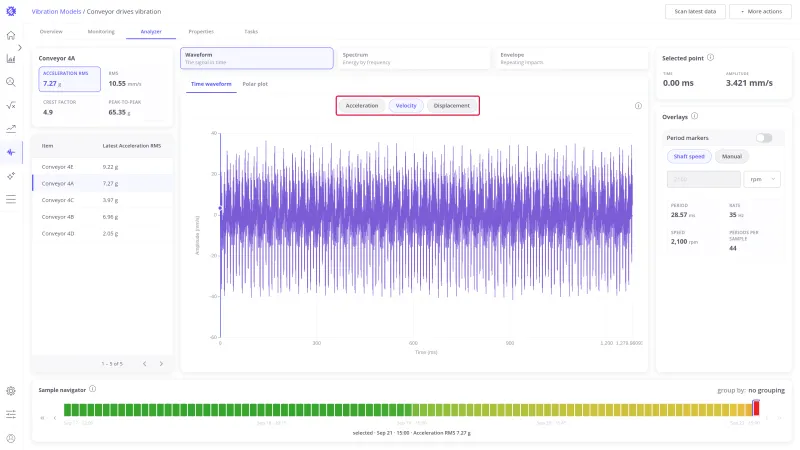Click the shaft speed rpm input field

tap(704, 179)
